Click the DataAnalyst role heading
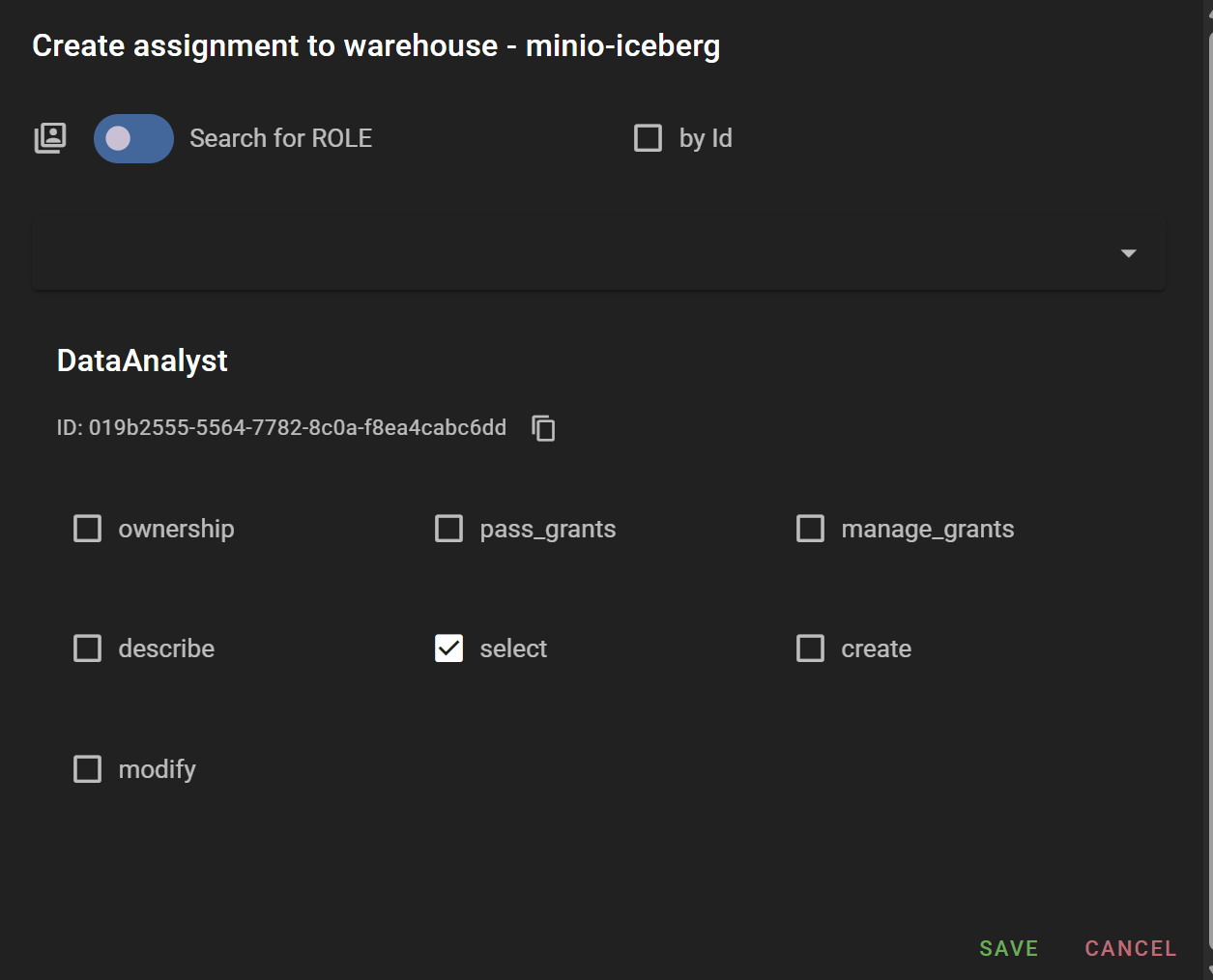Image resolution: width=1213 pixels, height=980 pixels. [142, 360]
